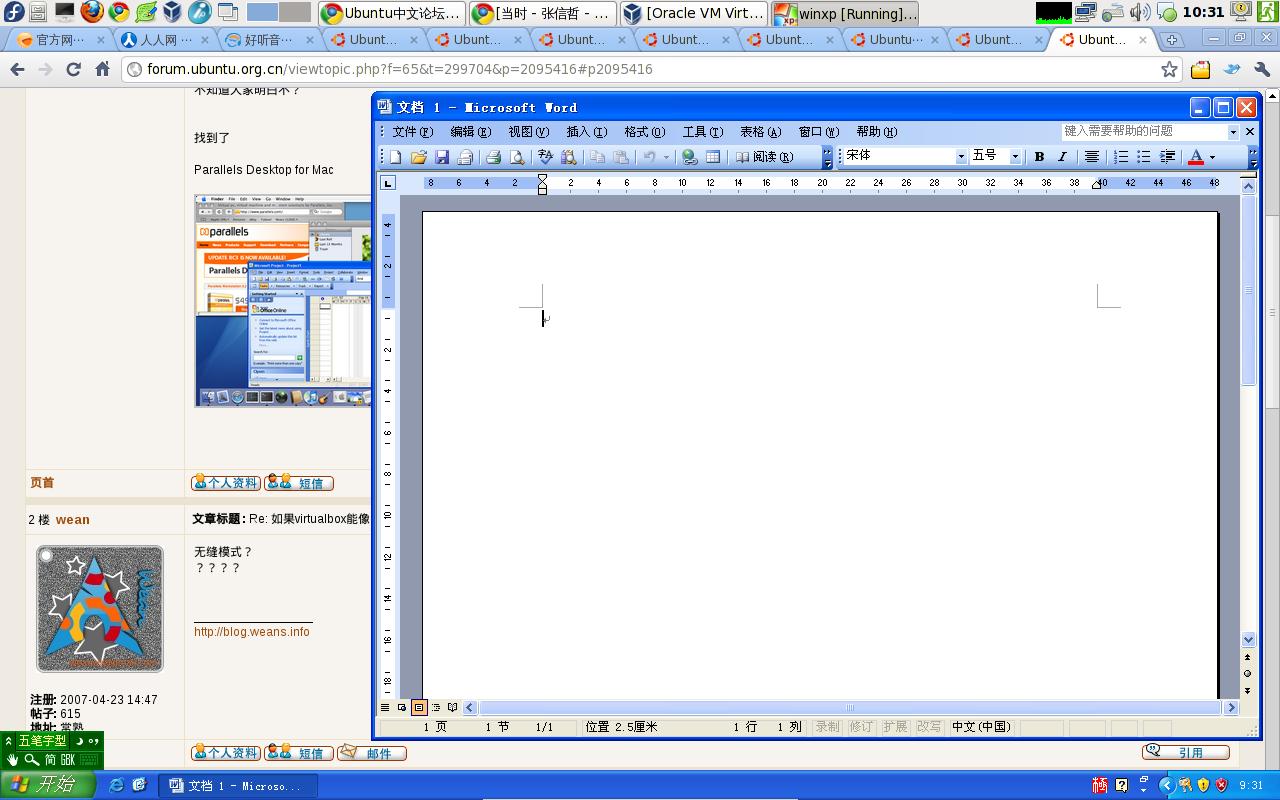
Task: Open the 帮助(H) menu in Word
Action: click(x=876, y=132)
